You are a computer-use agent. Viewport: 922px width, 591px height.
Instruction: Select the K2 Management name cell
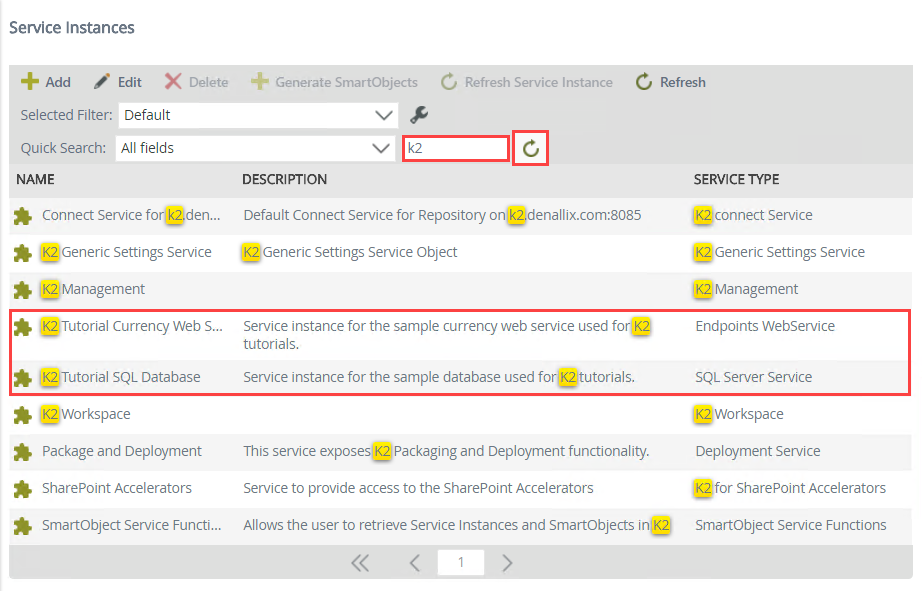(x=93, y=289)
